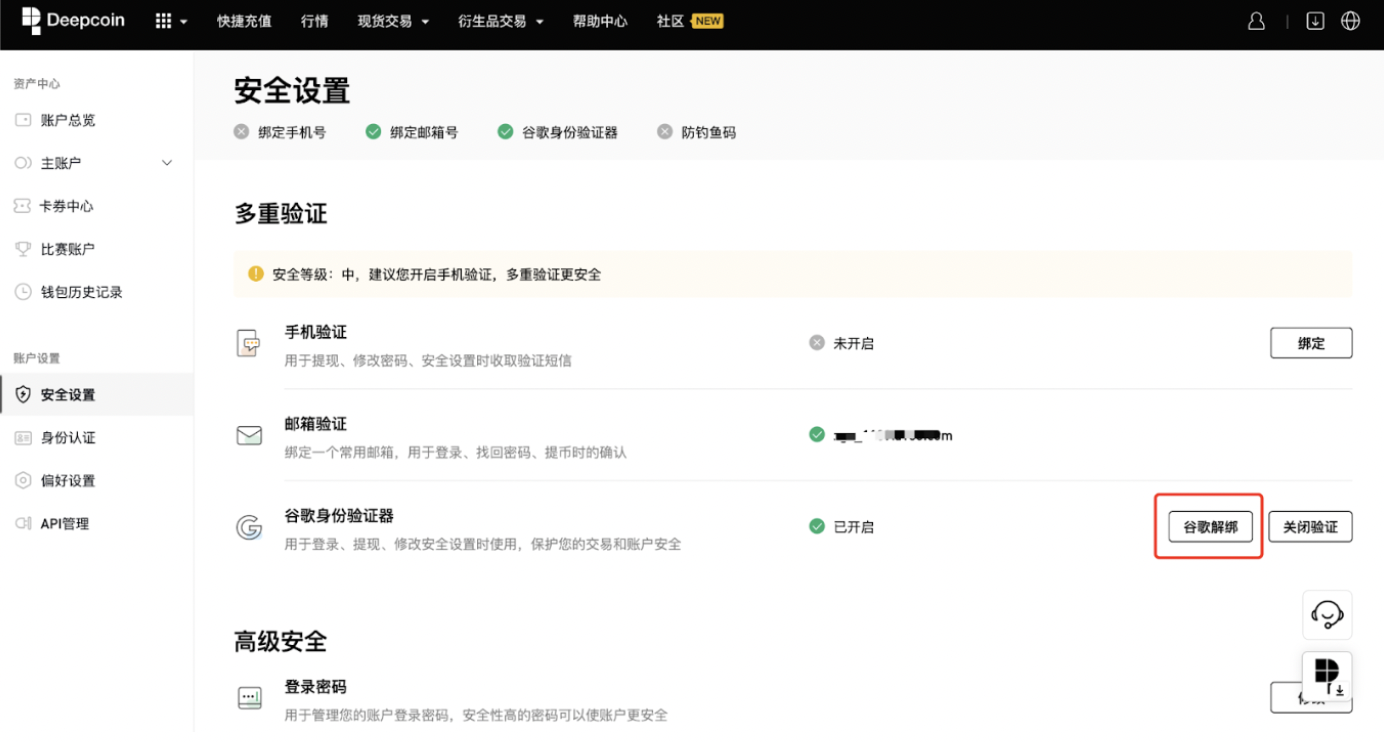Click the 卡券中心 coupon icon
The height and width of the screenshot is (742, 1384).
[23, 206]
